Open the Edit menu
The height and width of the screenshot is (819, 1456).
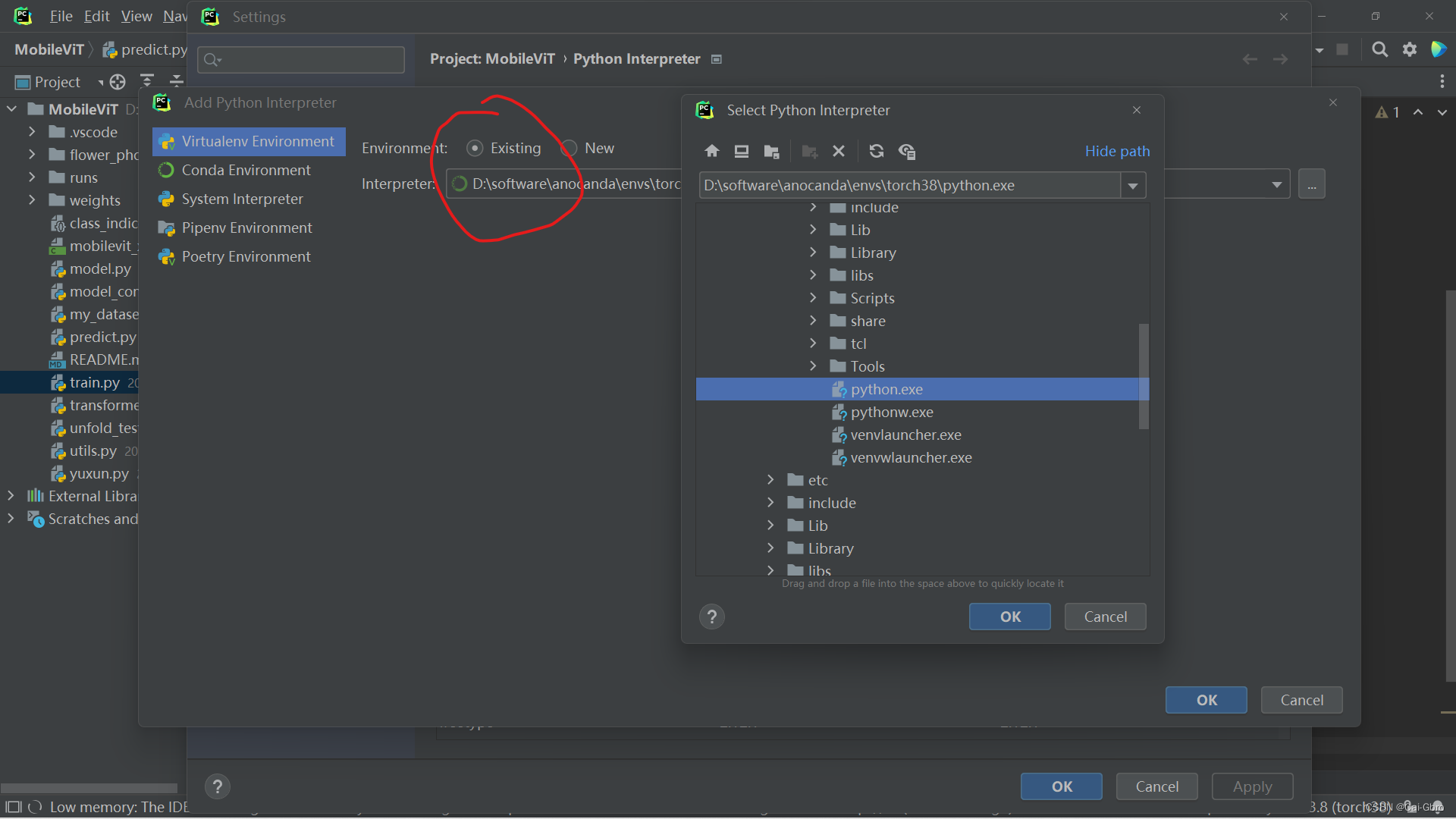point(96,16)
